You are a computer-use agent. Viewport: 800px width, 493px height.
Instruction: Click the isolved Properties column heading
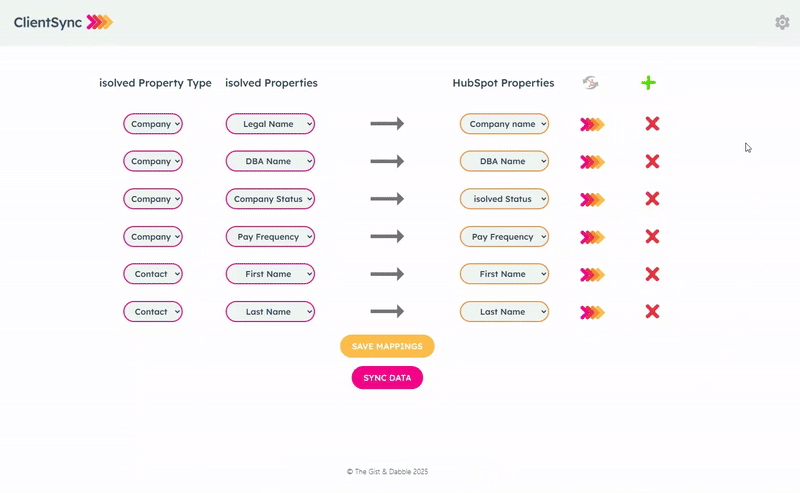tap(271, 83)
